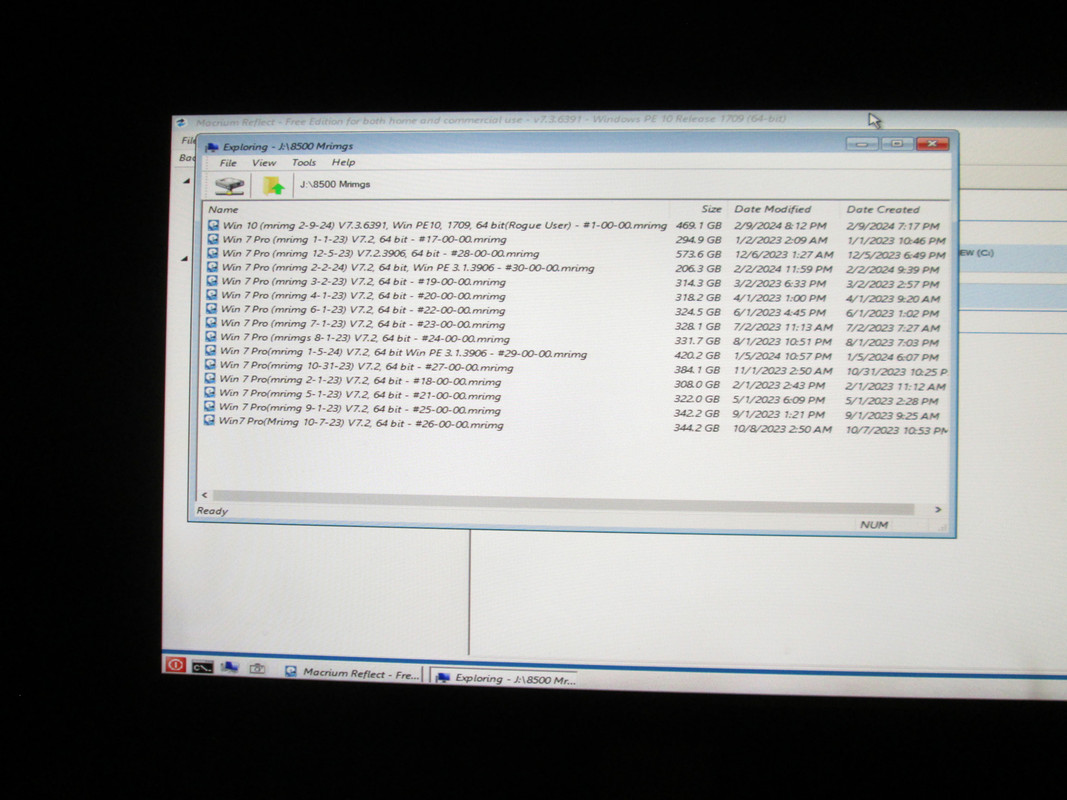Select the Win 7 Pro #29-00-00.mrimg file icon

pyautogui.click(x=211, y=351)
